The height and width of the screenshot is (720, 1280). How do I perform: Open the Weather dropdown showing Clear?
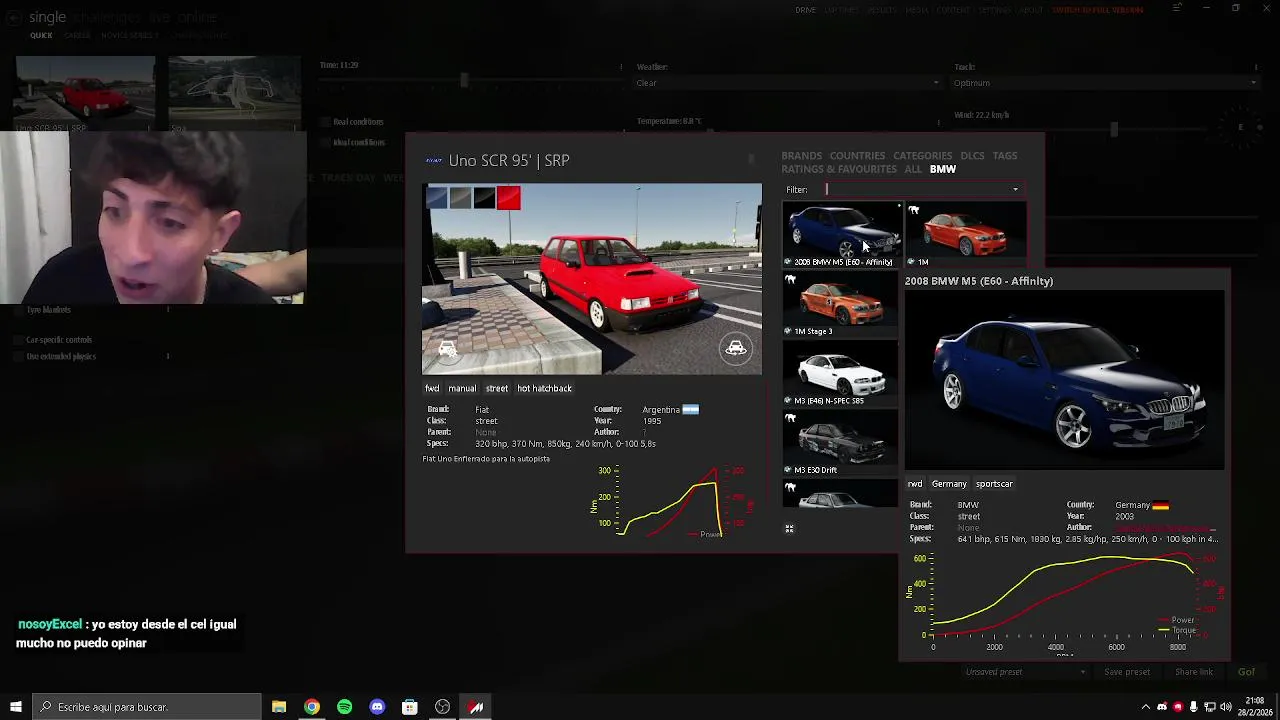789,83
